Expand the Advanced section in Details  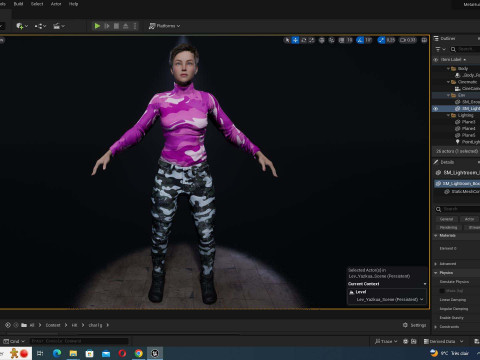click(x=436, y=264)
